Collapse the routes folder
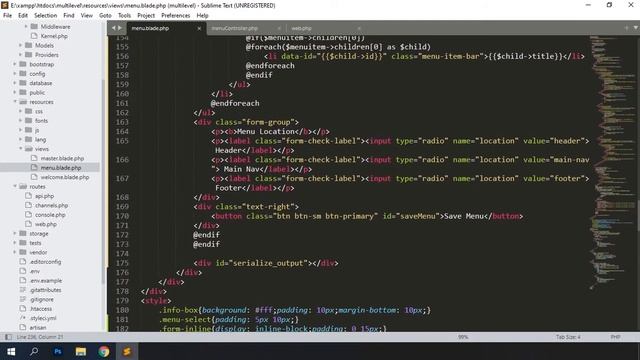This screenshot has width=640, height=360. coord(15,186)
